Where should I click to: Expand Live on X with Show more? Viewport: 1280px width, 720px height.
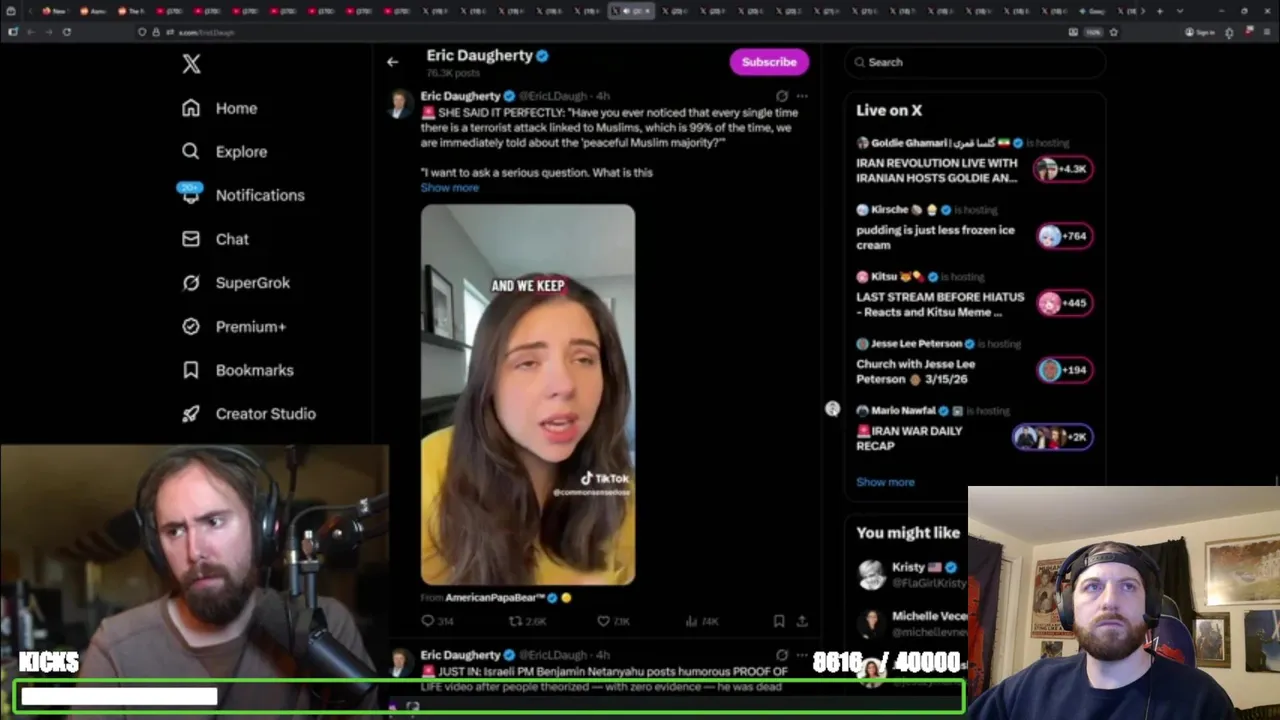tap(885, 482)
